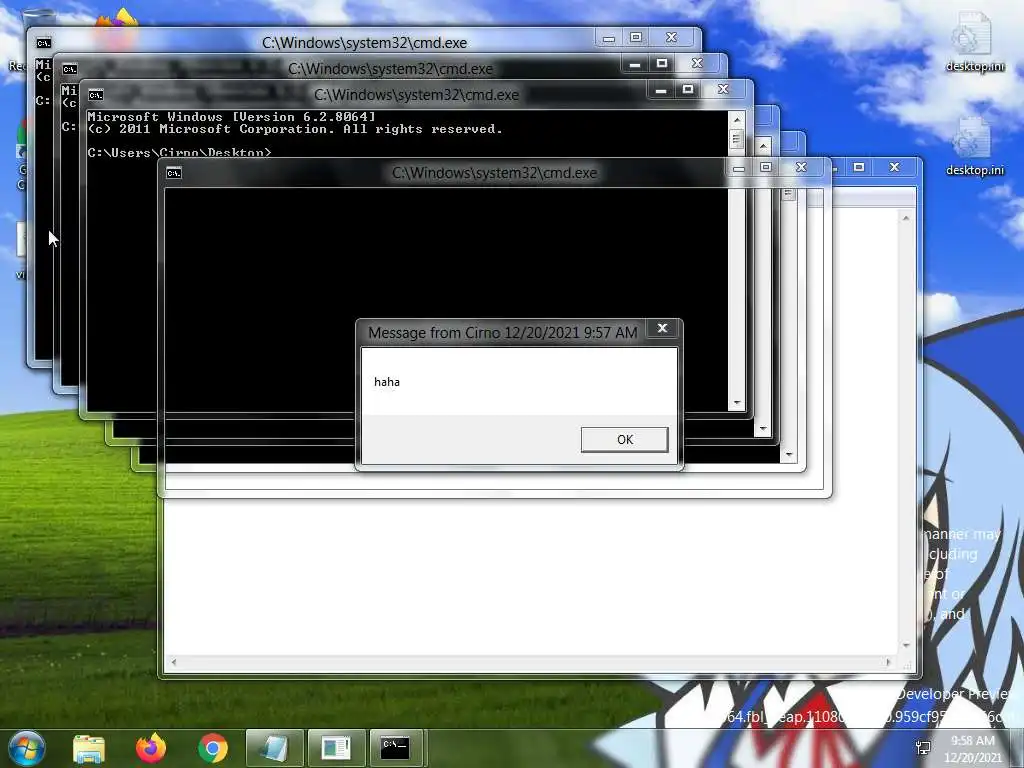Switch to the Notepad taskbar button
The width and height of the screenshot is (1024, 768).
(274, 748)
